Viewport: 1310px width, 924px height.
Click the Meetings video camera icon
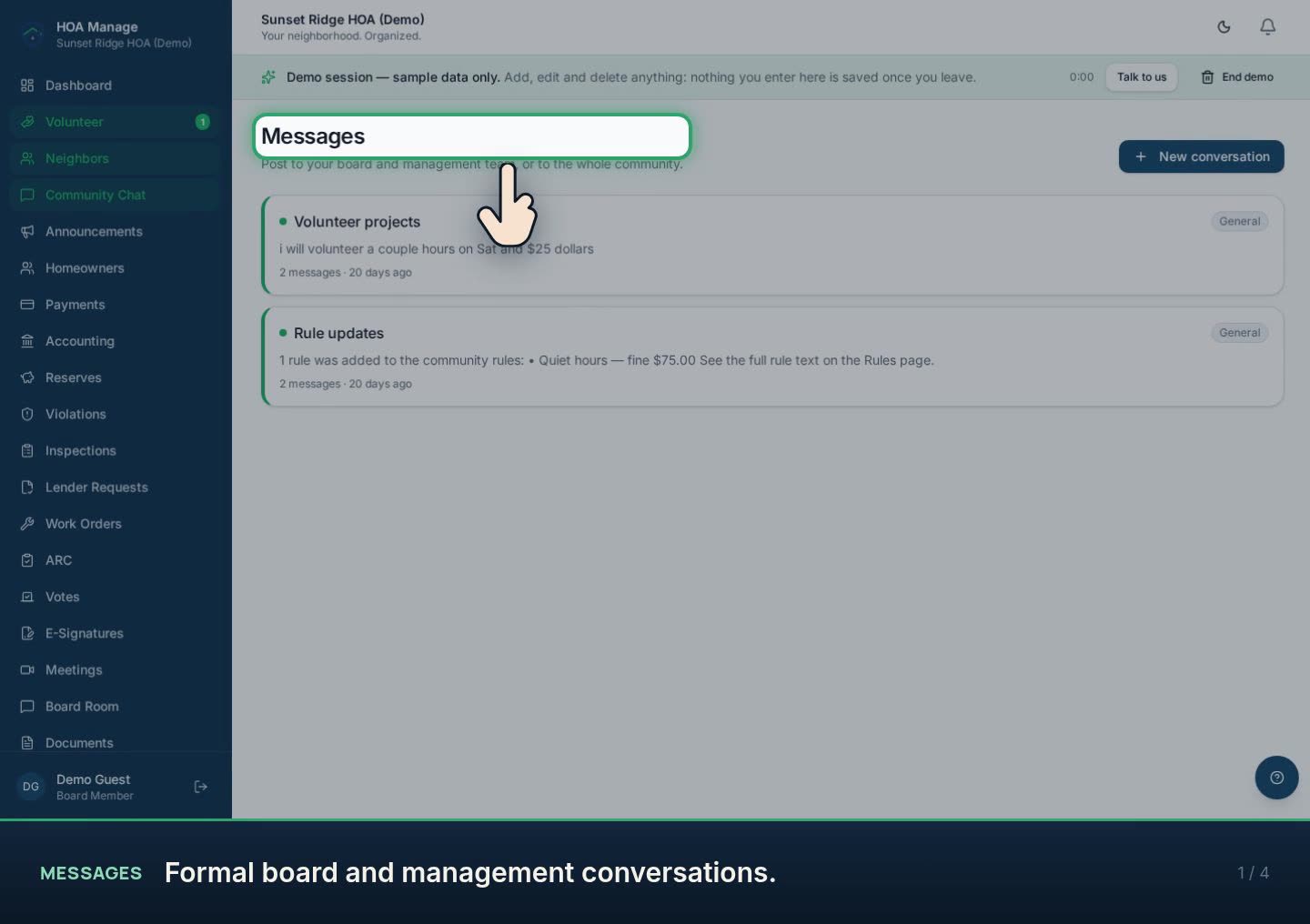pos(27,669)
